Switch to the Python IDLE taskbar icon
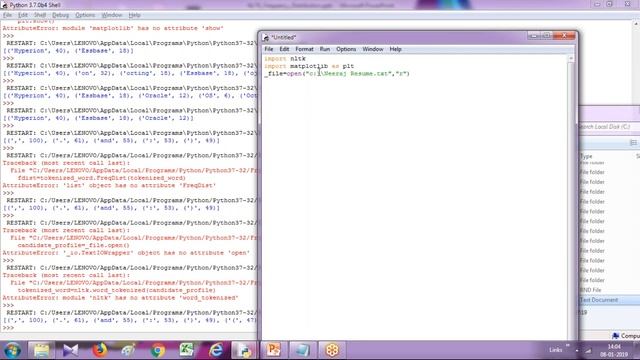Viewport: 640px width, 360px height. pos(244,350)
